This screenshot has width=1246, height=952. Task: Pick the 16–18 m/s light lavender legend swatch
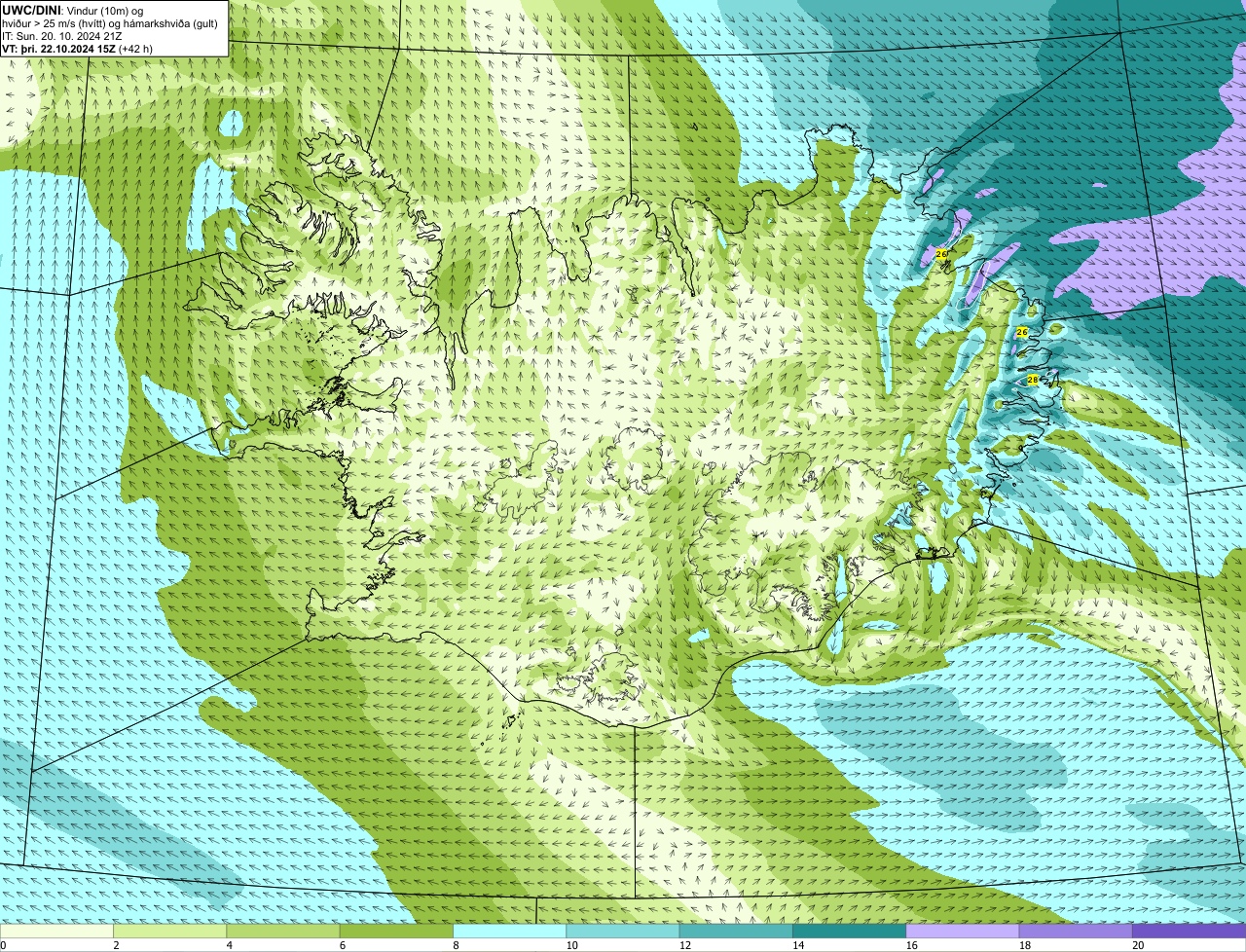coord(963,931)
